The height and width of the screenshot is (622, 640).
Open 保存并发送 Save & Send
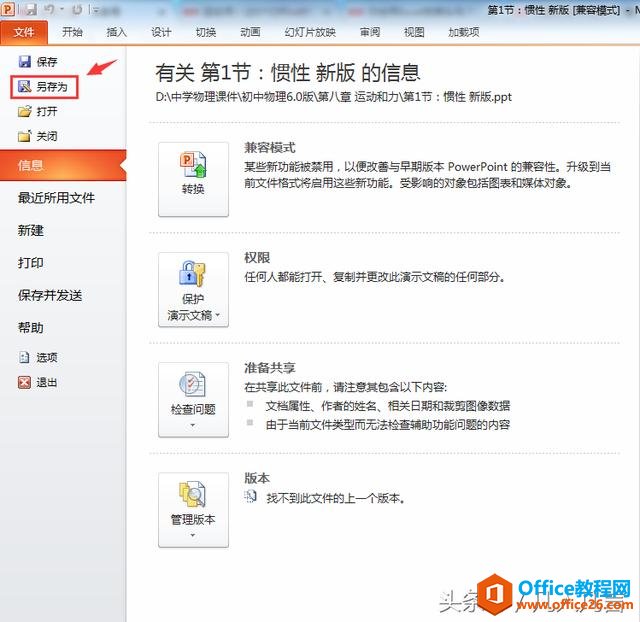coord(50,295)
